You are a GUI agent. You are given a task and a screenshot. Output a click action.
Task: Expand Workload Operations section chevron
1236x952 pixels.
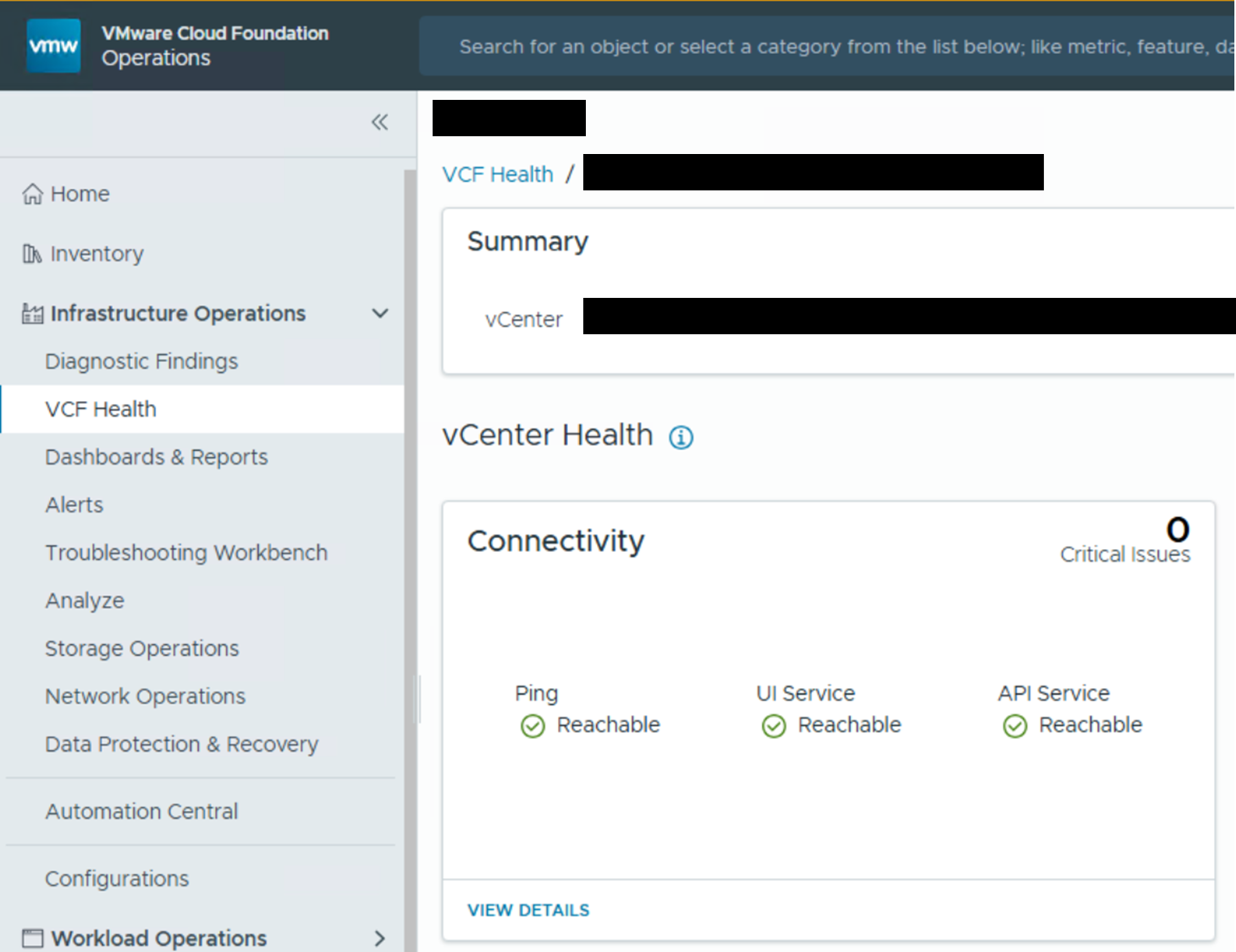379,938
